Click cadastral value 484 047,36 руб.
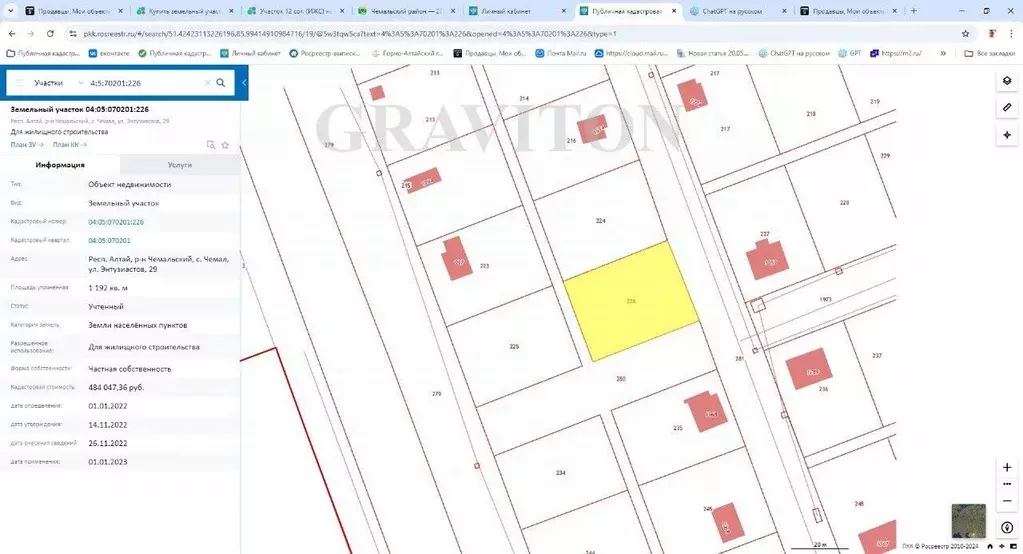 (116, 388)
